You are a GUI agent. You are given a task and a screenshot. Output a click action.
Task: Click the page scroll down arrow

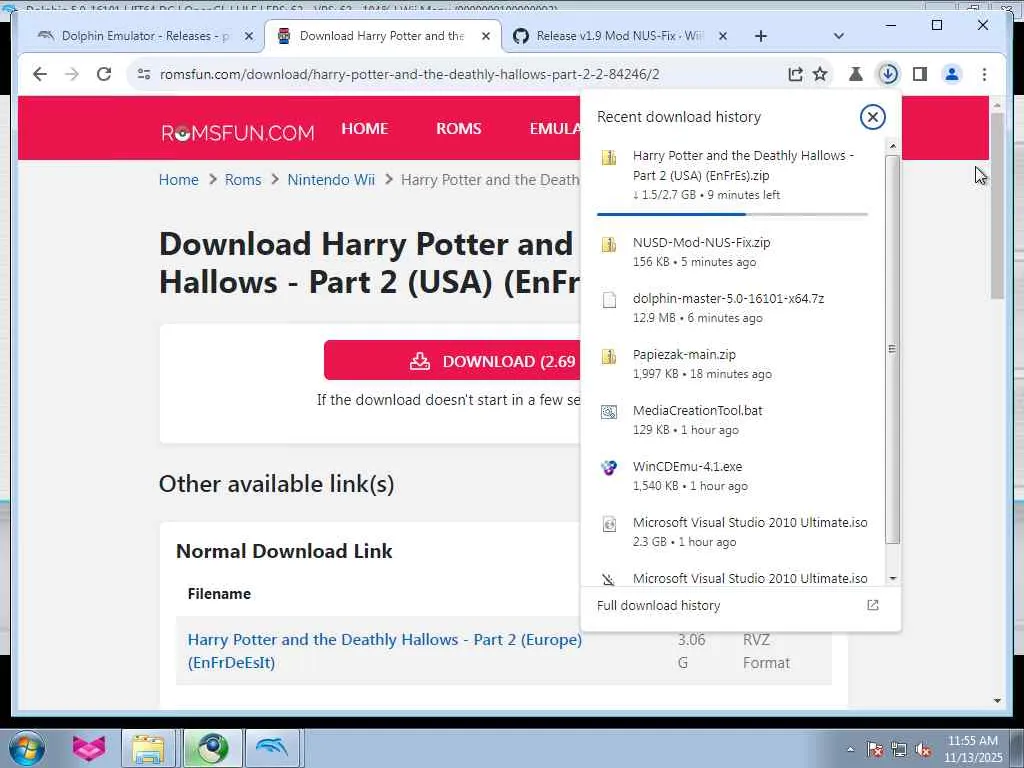[x=997, y=701]
